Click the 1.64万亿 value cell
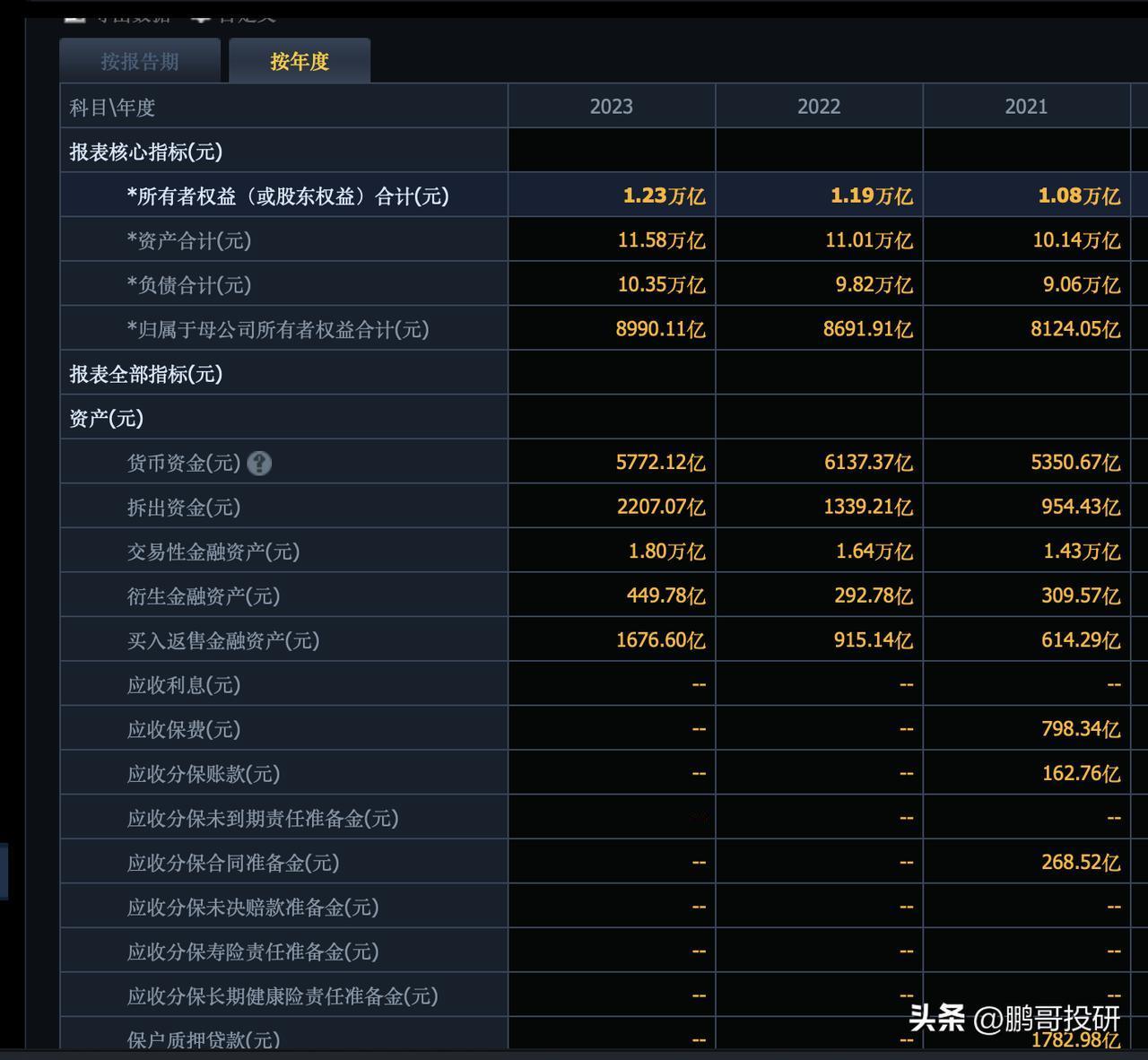1148x1060 pixels. click(874, 552)
